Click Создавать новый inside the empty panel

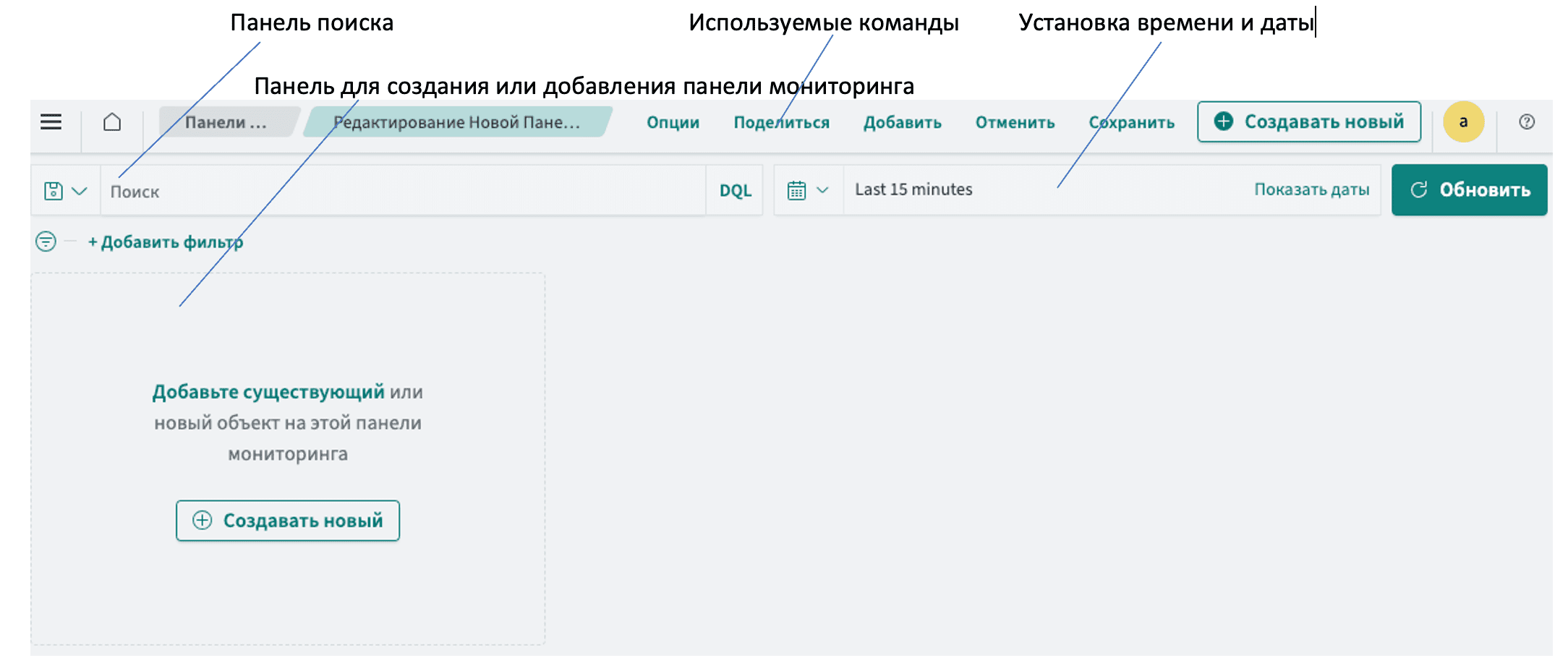tap(288, 521)
